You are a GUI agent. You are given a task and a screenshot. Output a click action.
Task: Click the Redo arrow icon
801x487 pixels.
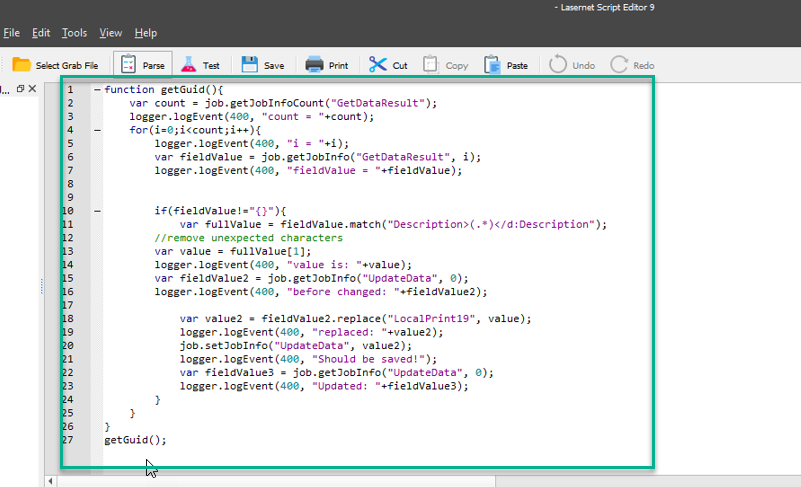[x=619, y=65]
